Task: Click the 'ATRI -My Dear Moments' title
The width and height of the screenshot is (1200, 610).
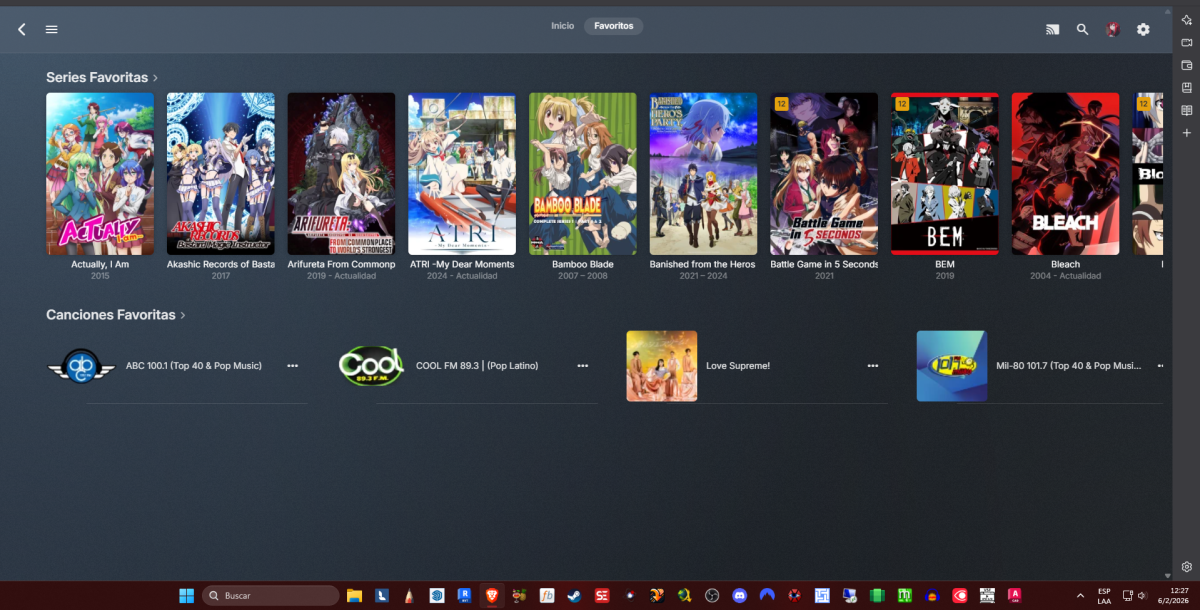Action: 462,265
